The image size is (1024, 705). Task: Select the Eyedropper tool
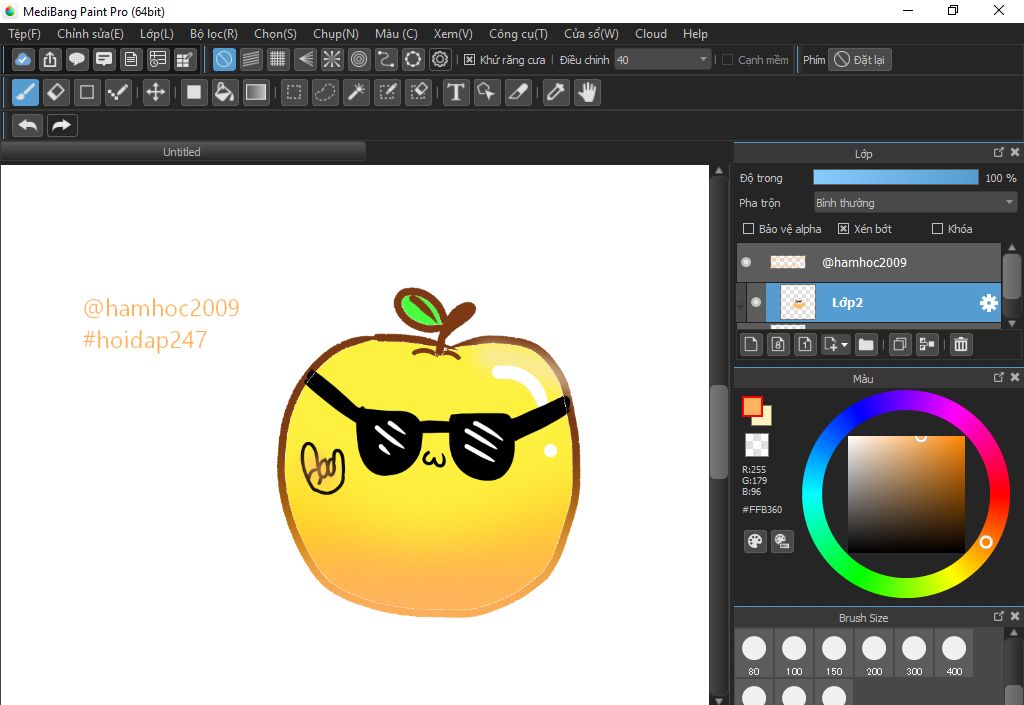555,93
